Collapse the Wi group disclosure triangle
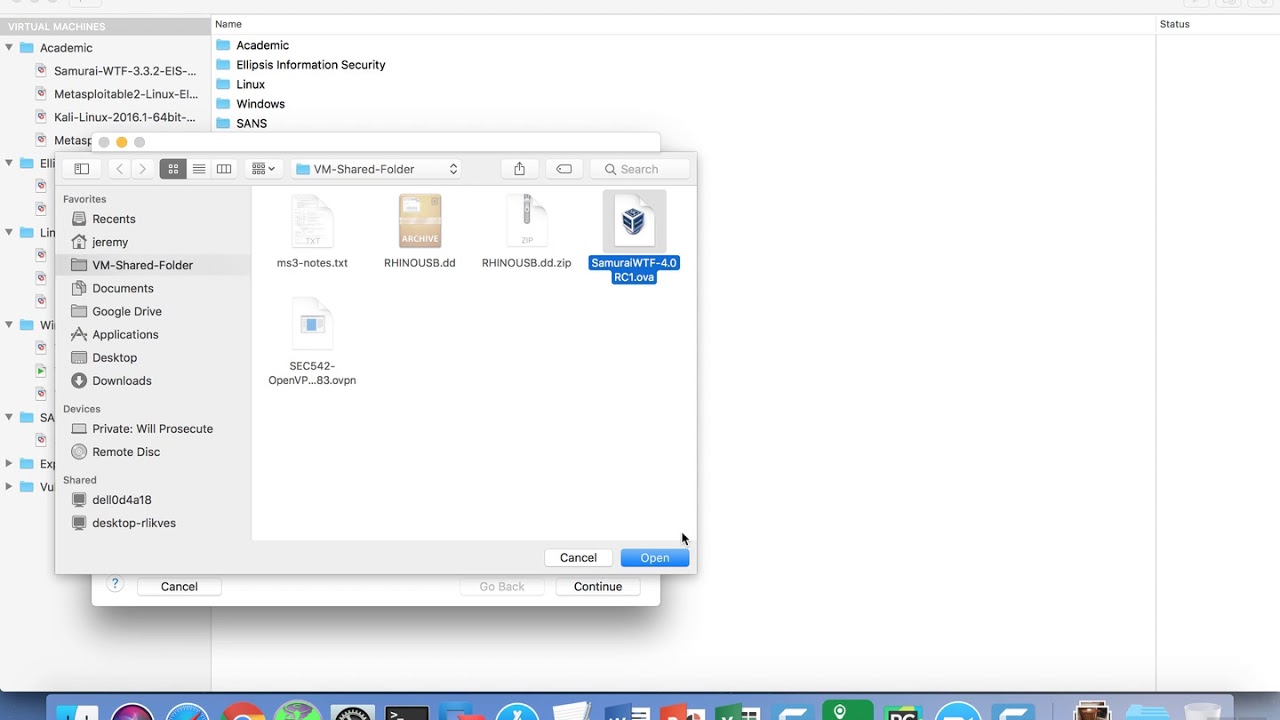This screenshot has width=1280, height=720. pos(9,324)
